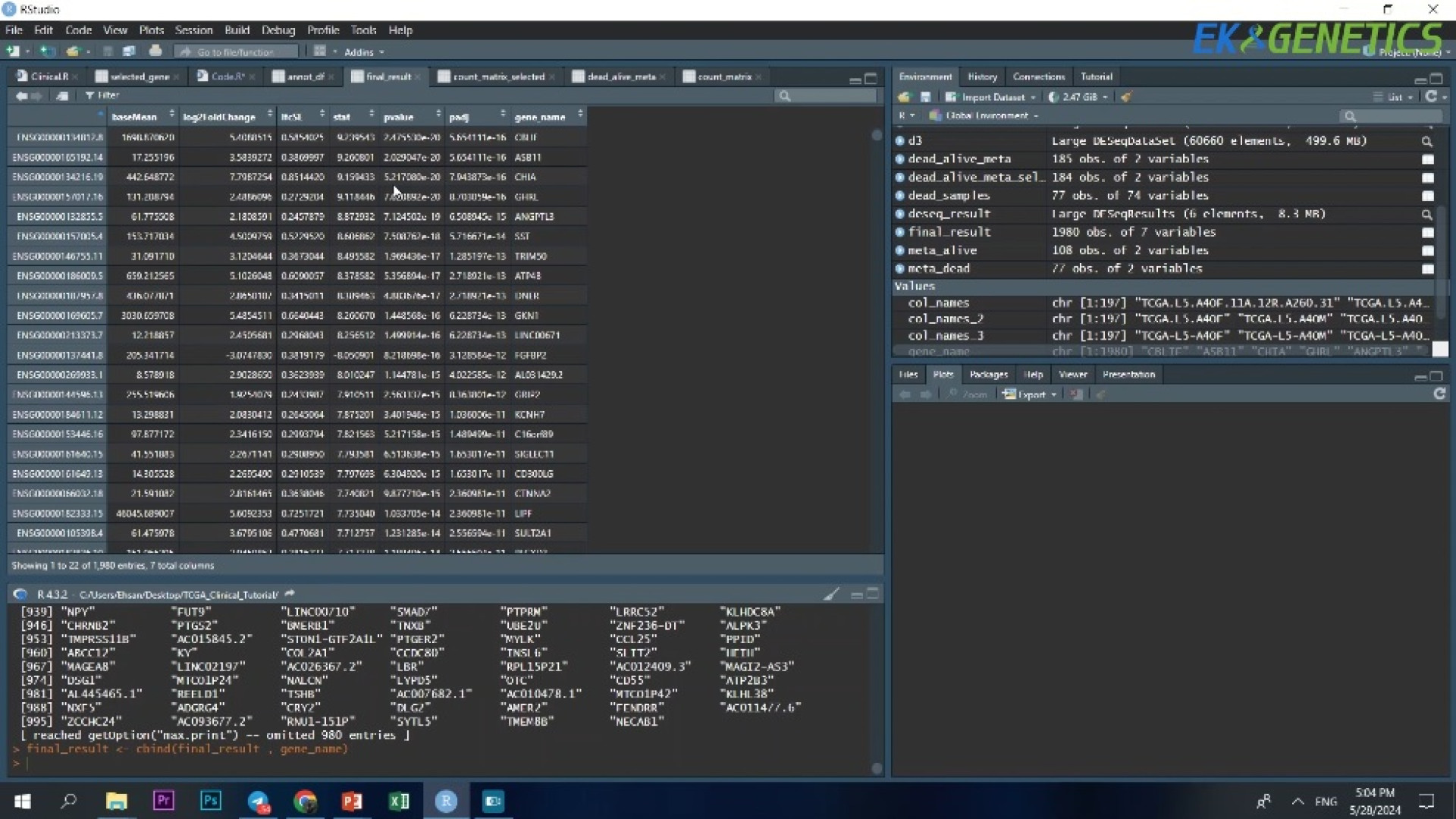Sort by the padj column
This screenshot has height=819, width=1456.
(476, 117)
